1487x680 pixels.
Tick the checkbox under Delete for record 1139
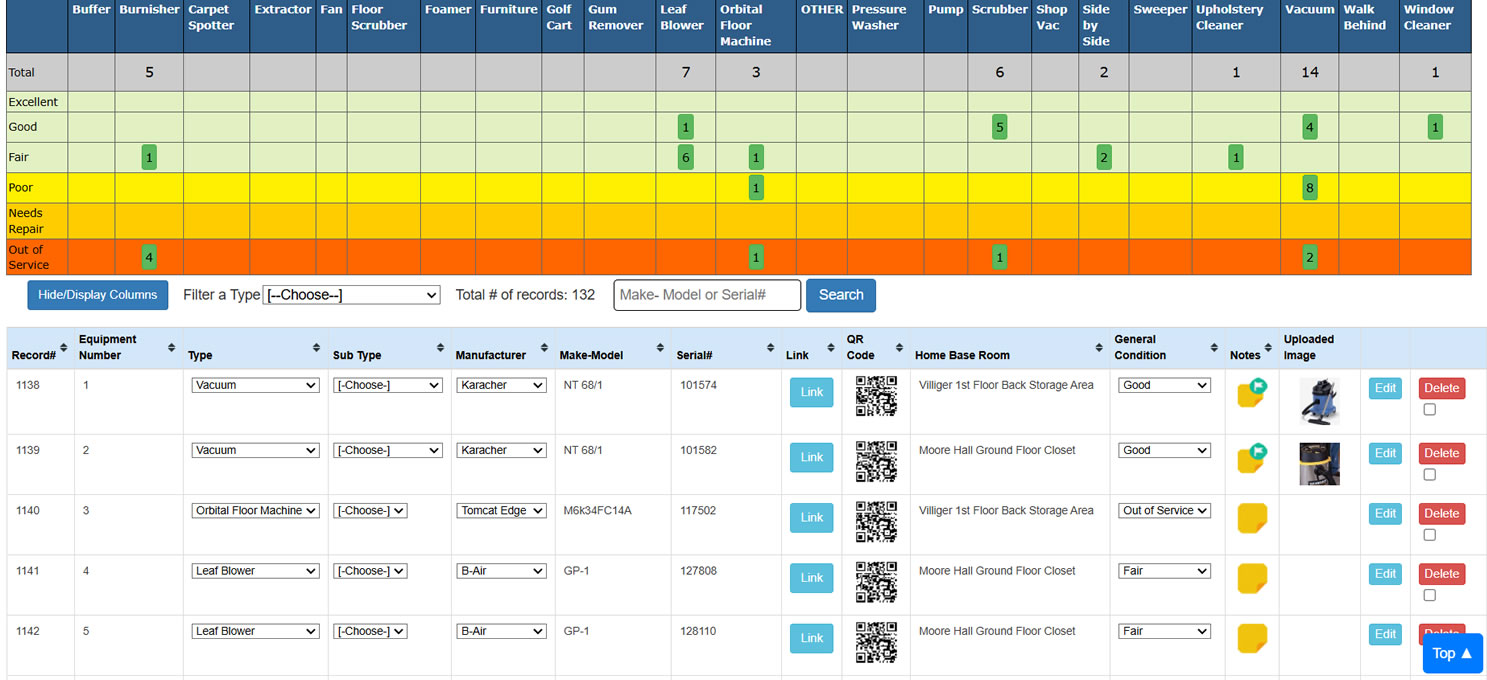[x=1429, y=474]
